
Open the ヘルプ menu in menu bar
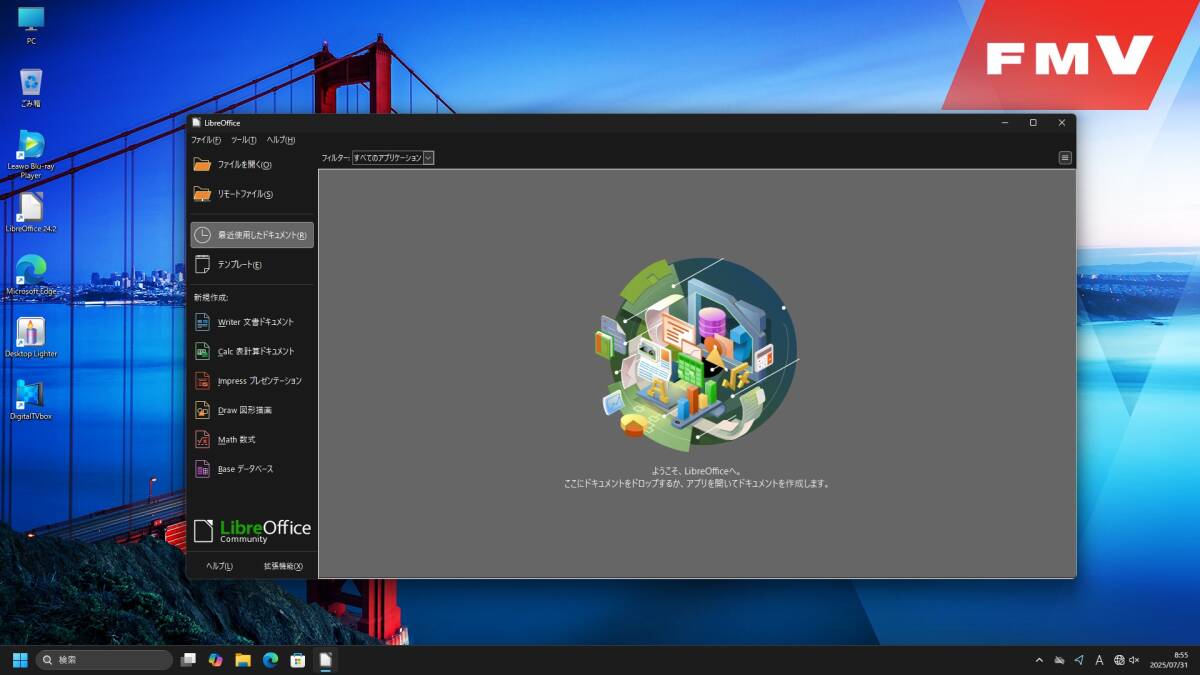pos(281,140)
